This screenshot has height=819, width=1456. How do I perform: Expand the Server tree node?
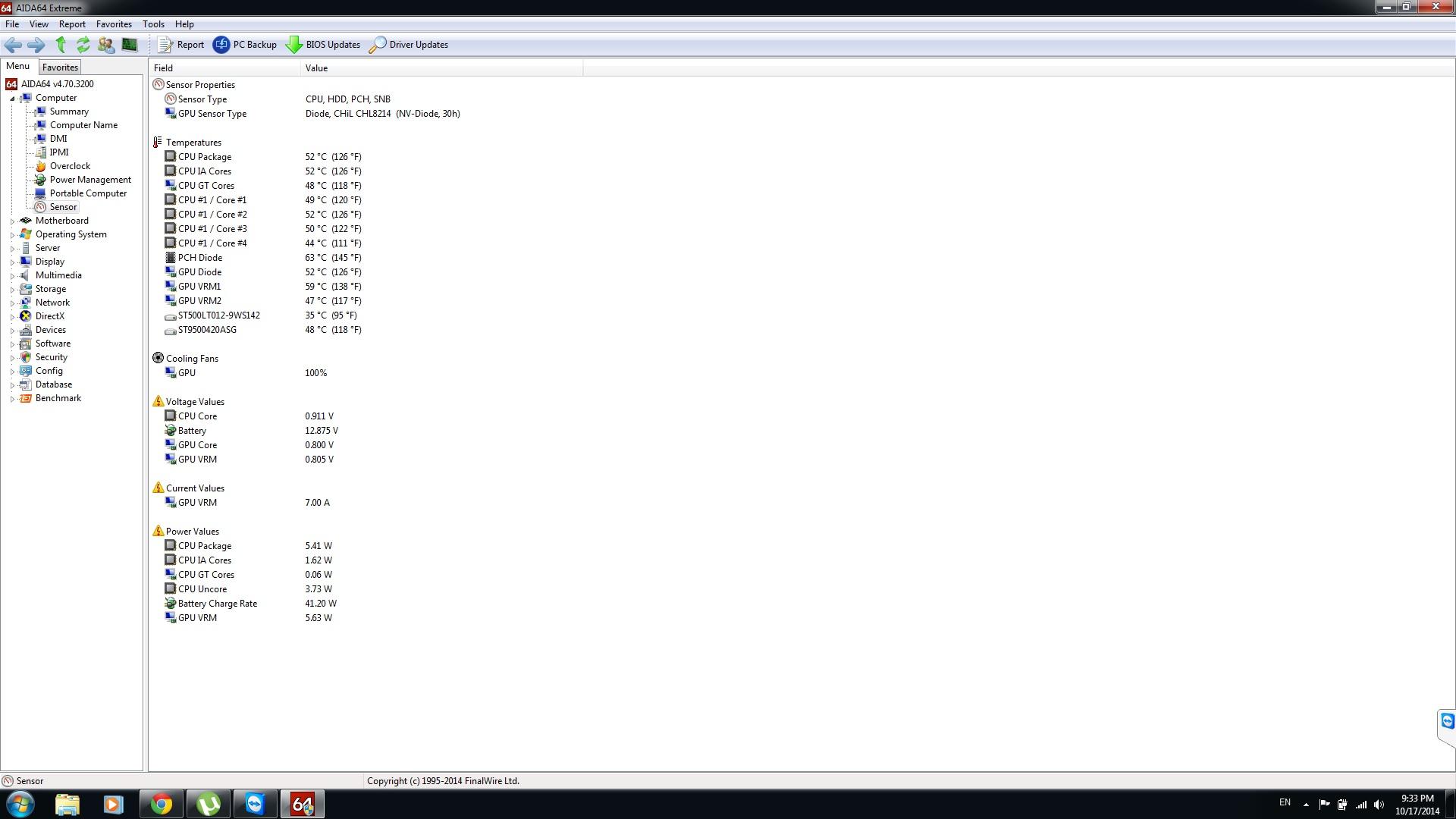[x=12, y=249]
